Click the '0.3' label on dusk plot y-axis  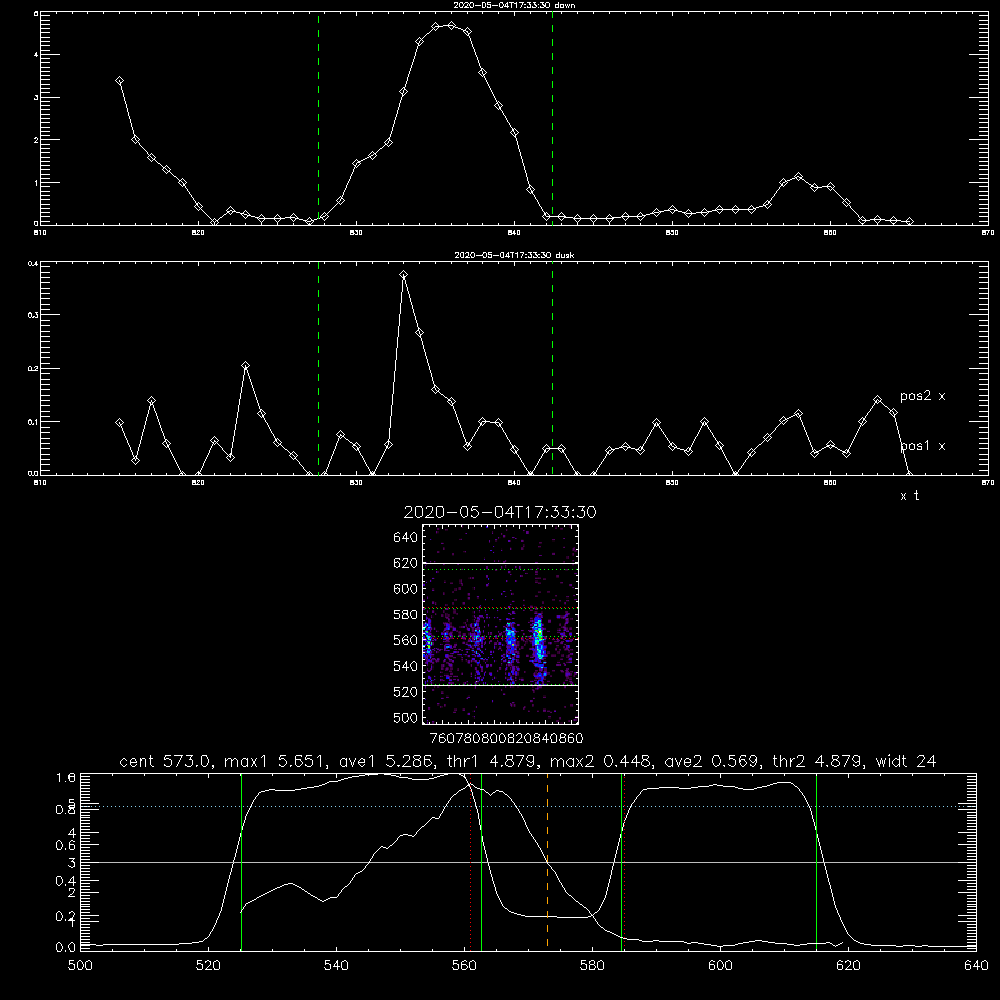(x=34, y=315)
